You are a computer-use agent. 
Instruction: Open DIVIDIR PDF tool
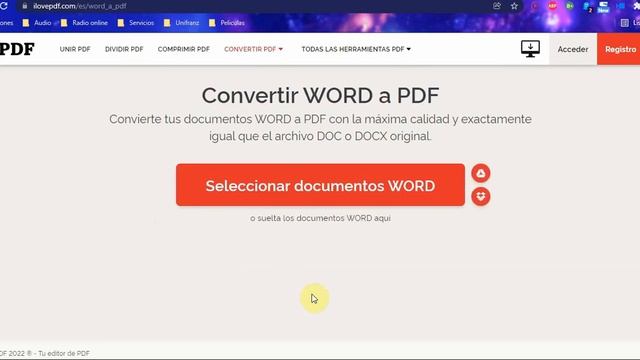pos(124,49)
